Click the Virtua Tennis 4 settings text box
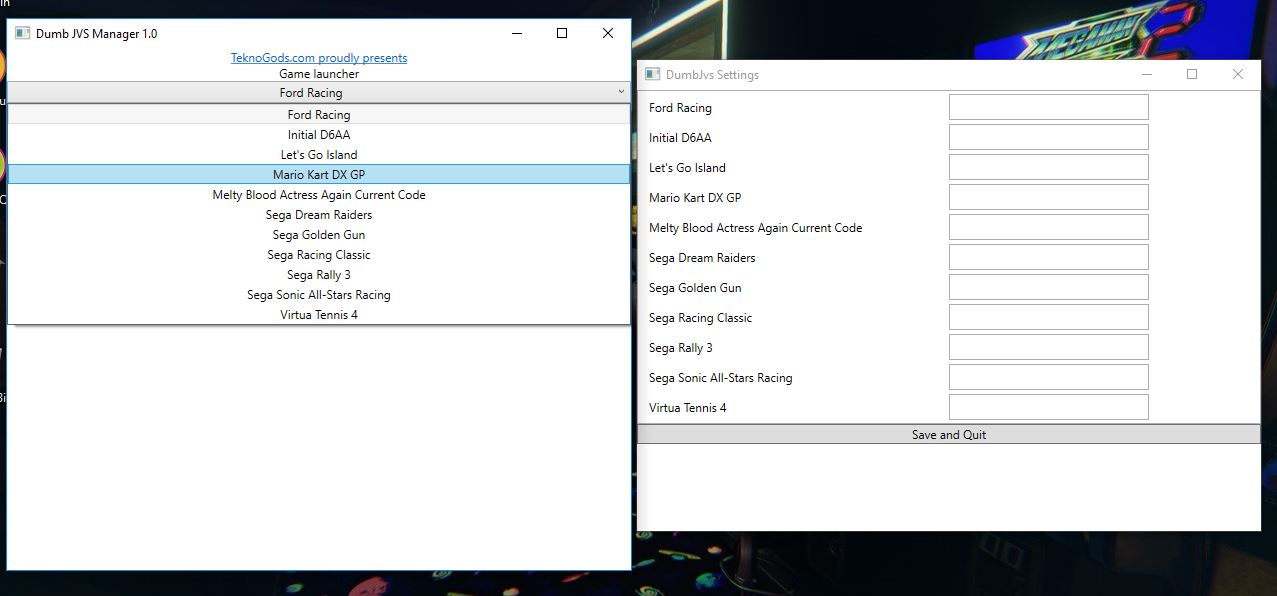This screenshot has height=596, width=1277. (1048, 407)
